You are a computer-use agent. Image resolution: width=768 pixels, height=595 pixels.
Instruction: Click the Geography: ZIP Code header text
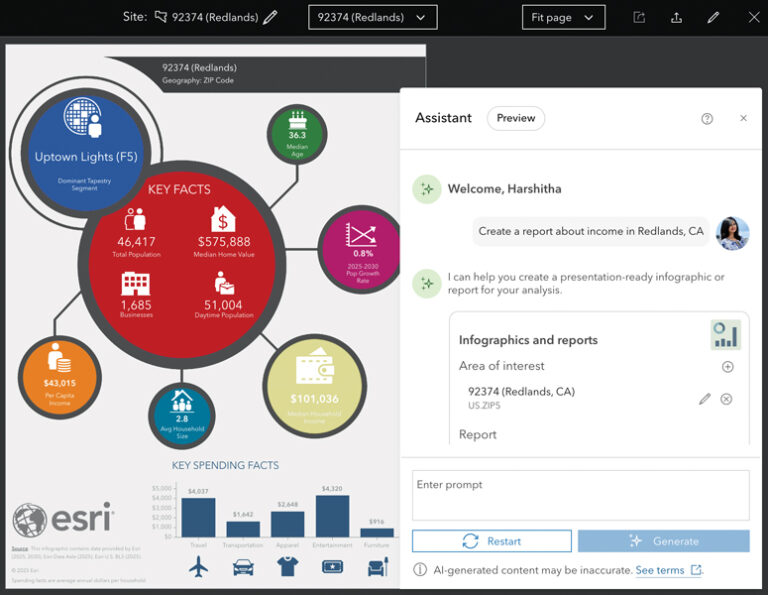[x=198, y=80]
